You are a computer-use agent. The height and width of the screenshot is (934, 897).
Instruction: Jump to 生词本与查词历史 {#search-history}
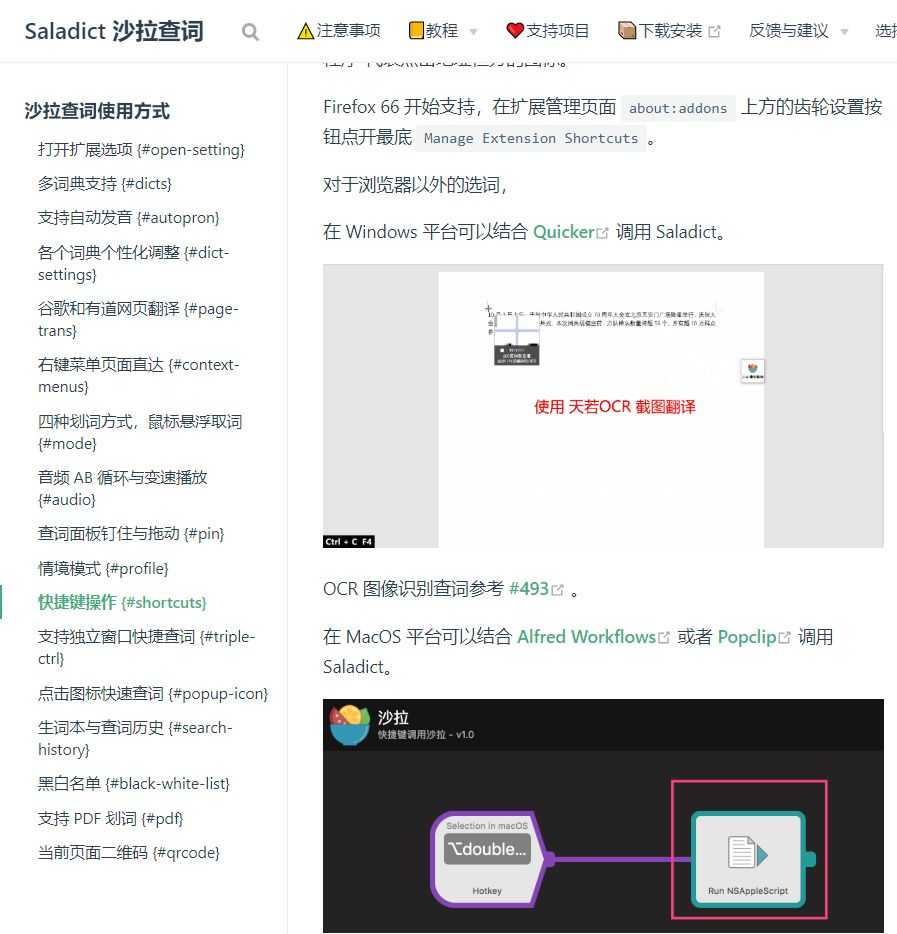[135, 738]
